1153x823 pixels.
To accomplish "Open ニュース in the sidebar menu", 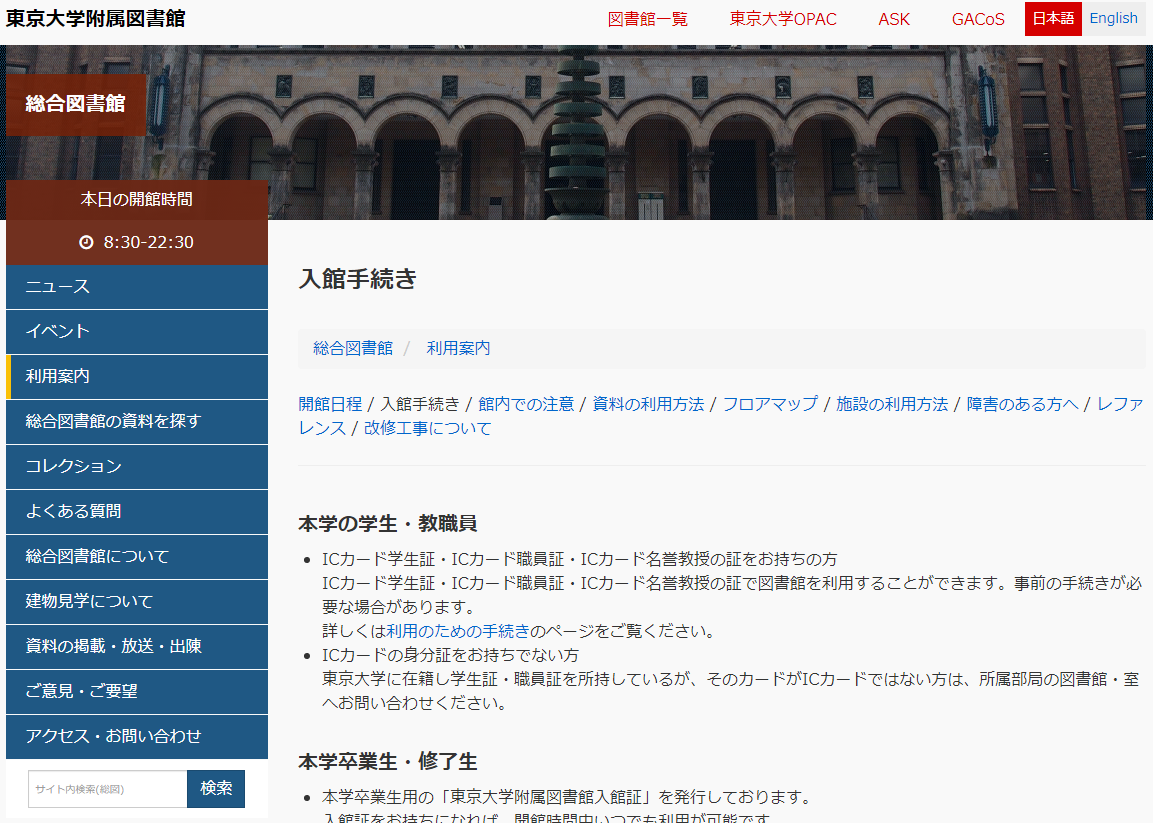I will 58,287.
